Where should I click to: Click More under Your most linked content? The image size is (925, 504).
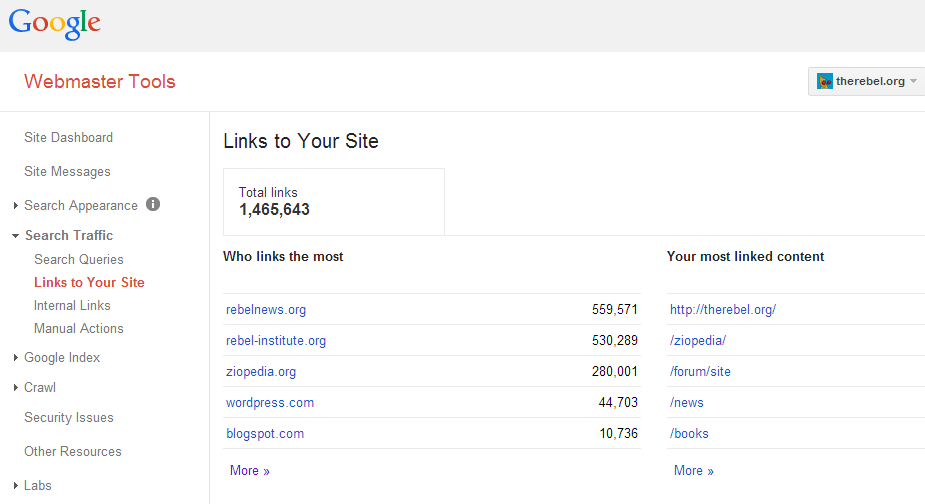point(694,470)
